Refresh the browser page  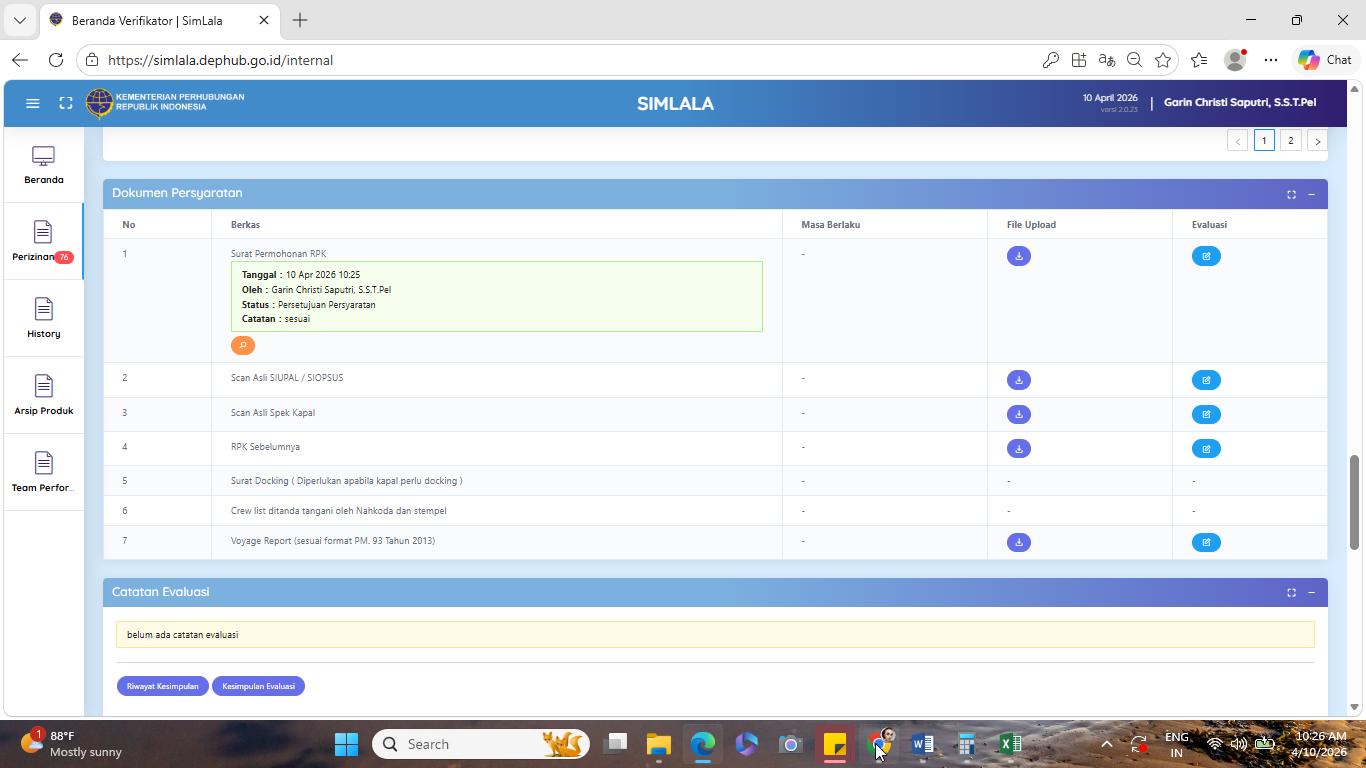[56, 60]
